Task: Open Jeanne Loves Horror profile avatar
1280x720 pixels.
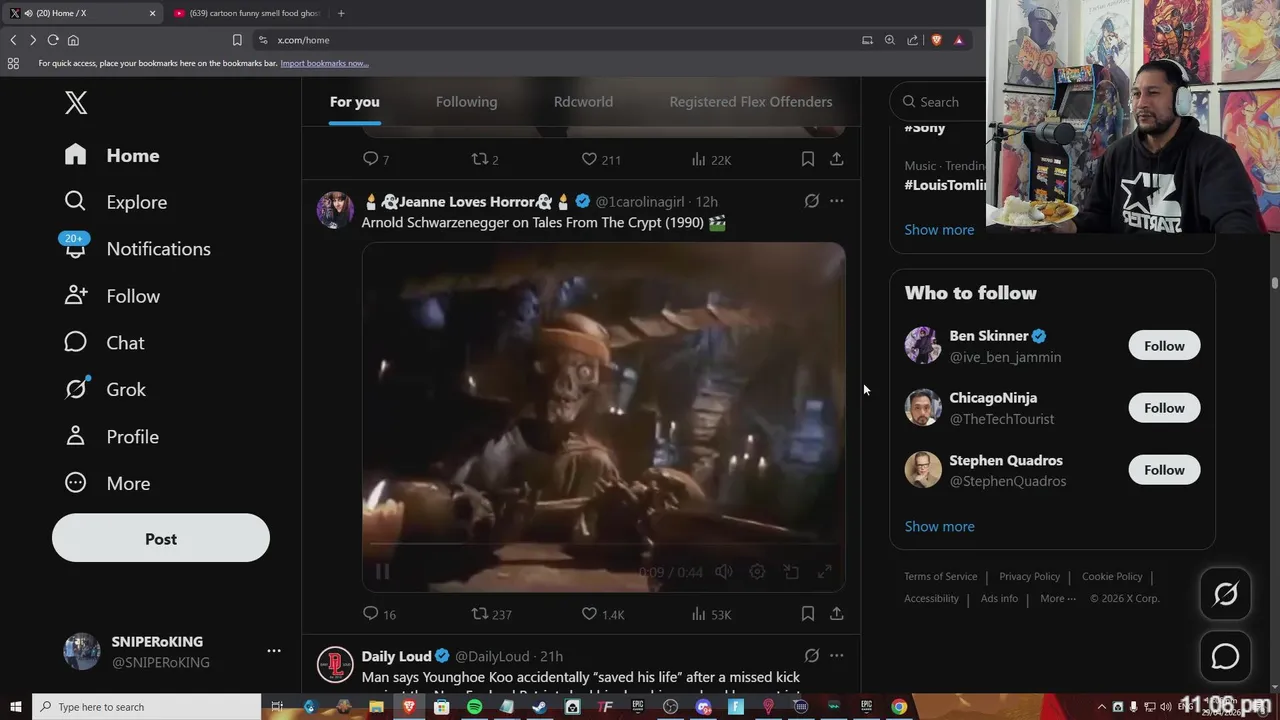Action: click(335, 210)
